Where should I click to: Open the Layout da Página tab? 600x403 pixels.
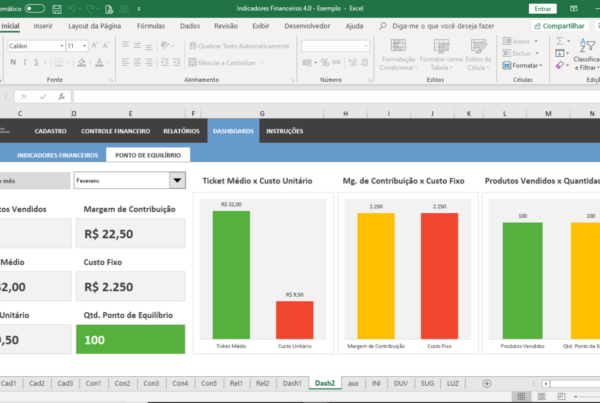[95, 26]
